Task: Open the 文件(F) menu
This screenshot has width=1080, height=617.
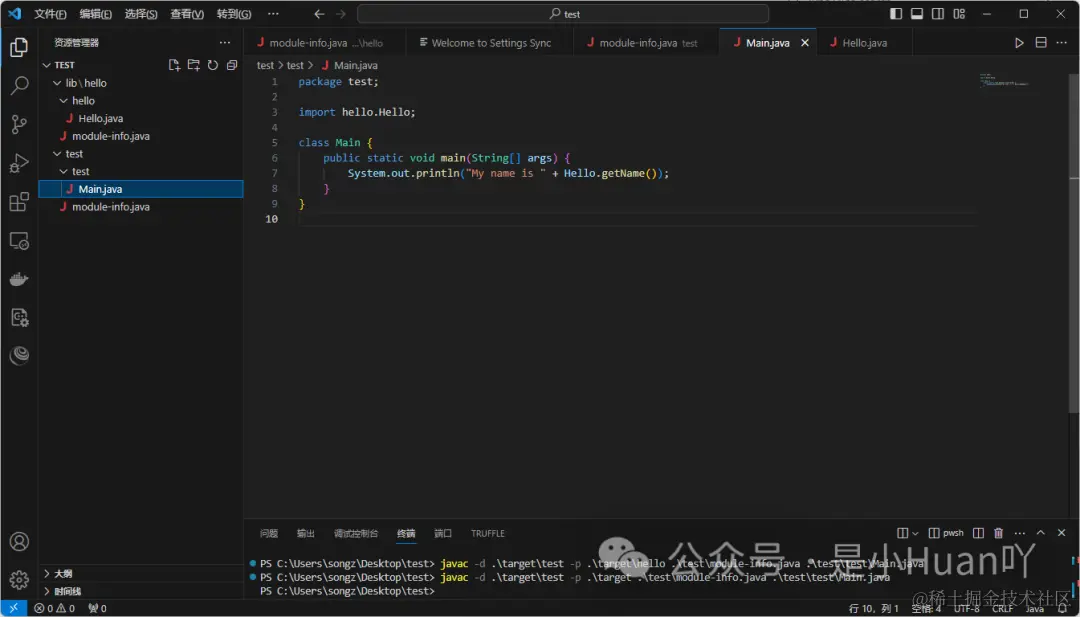Action: tap(50, 14)
